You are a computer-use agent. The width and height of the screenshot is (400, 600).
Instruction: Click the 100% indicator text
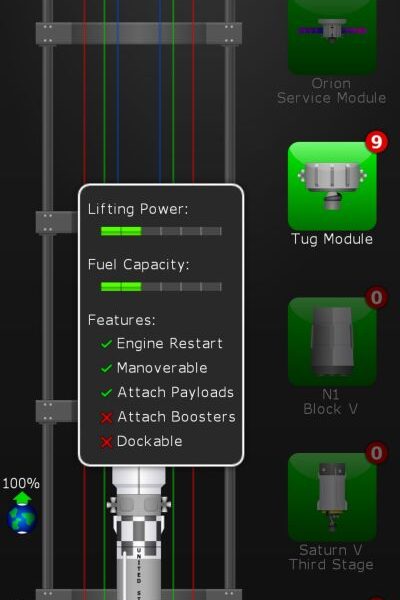coord(21,483)
